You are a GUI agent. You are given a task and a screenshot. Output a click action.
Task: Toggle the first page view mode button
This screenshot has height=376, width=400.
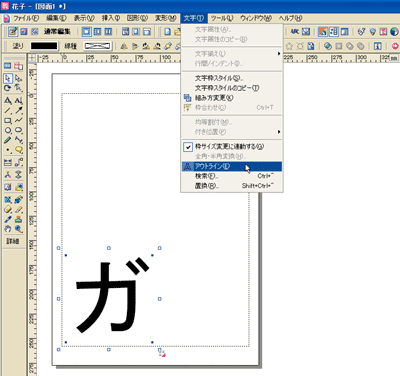click(86, 32)
